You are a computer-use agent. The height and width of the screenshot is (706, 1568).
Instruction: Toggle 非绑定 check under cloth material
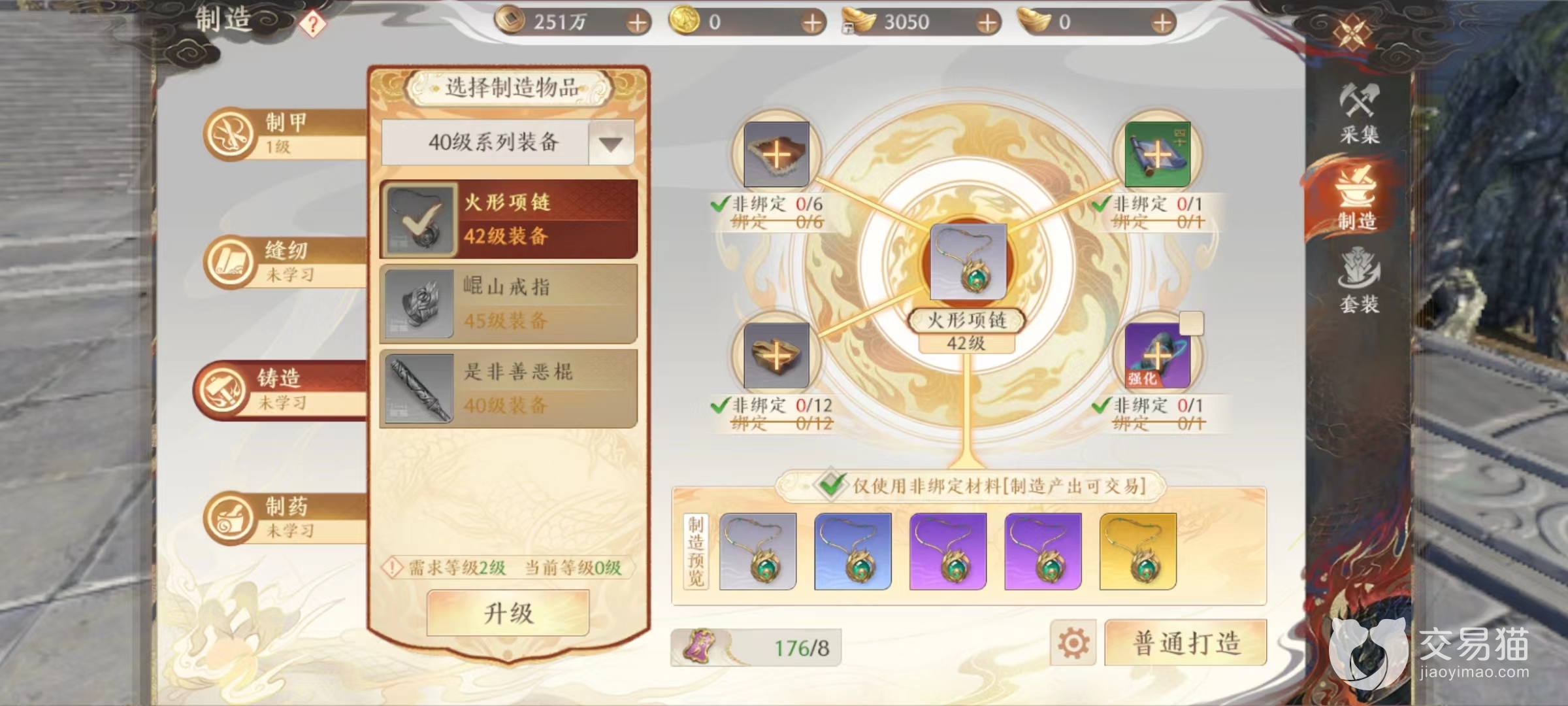[720, 204]
